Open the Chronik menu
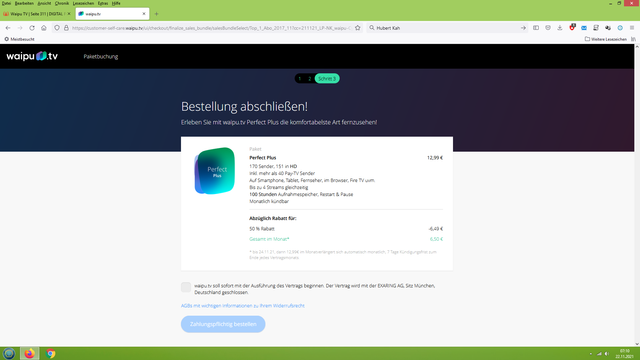The width and height of the screenshot is (640, 360). (x=62, y=3)
